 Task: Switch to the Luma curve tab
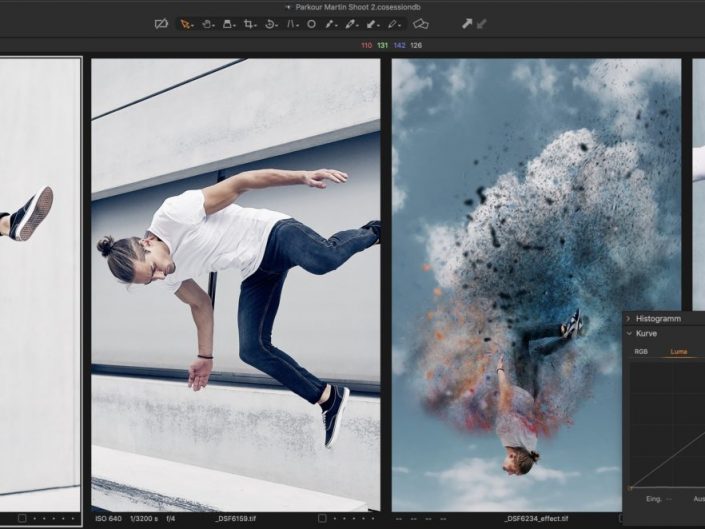(678, 351)
